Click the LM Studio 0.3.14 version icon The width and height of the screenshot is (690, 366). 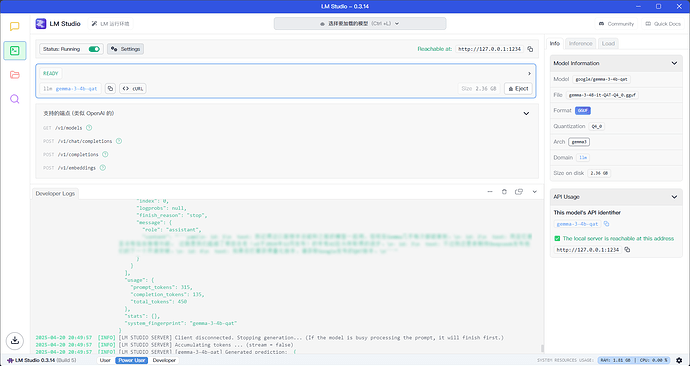tap(10, 360)
